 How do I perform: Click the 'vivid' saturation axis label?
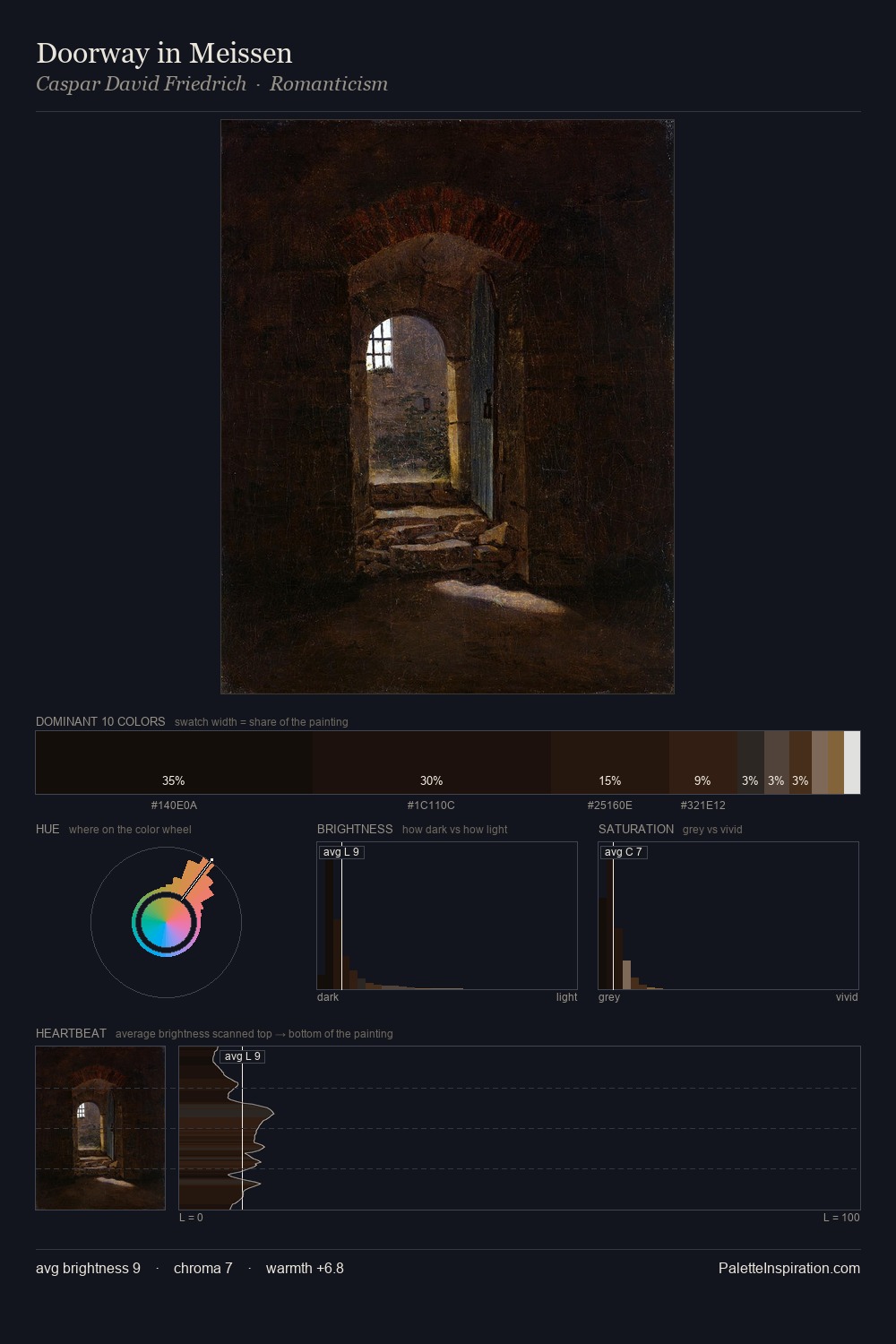(x=847, y=997)
